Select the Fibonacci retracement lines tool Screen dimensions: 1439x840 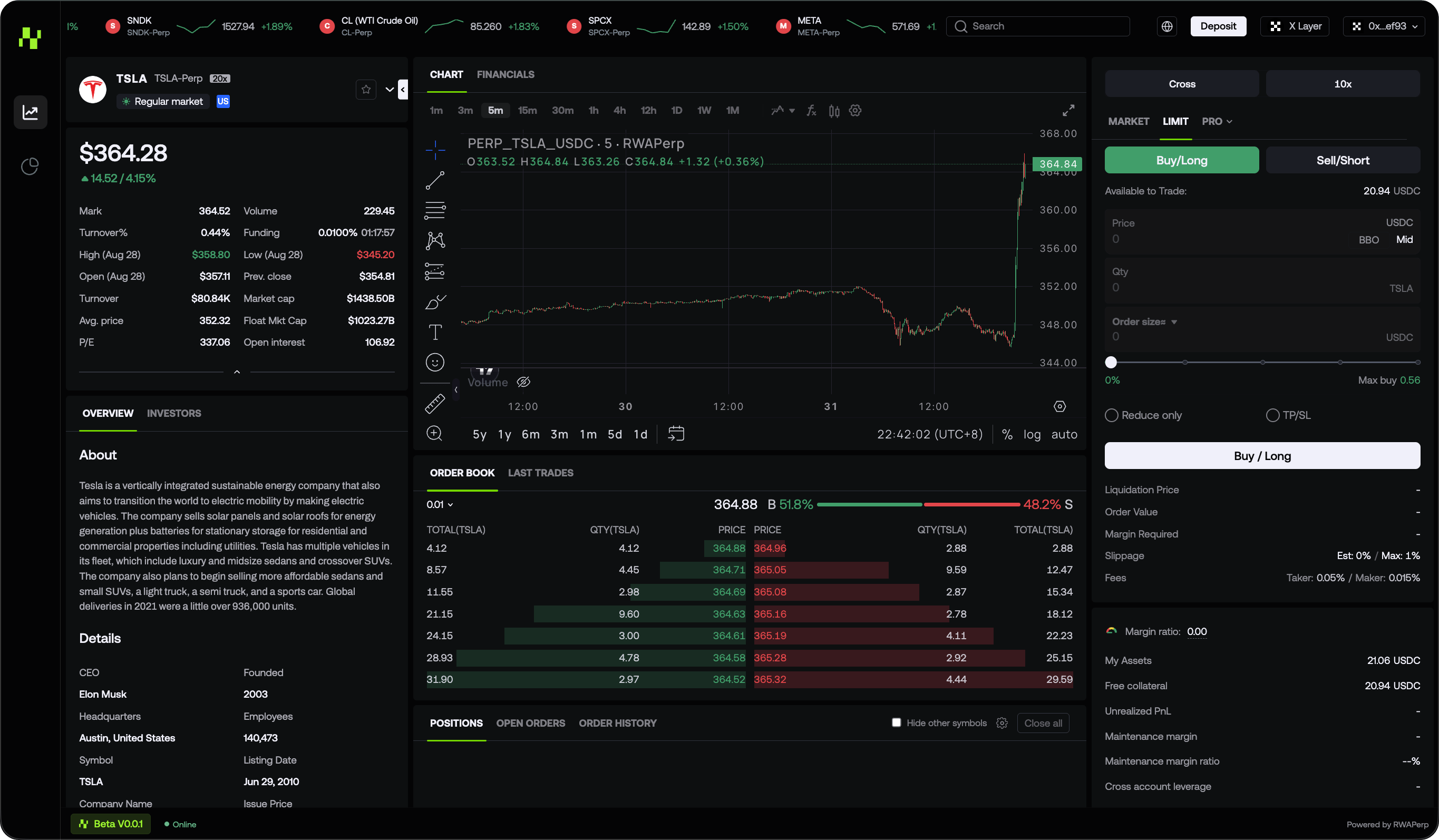(x=435, y=211)
